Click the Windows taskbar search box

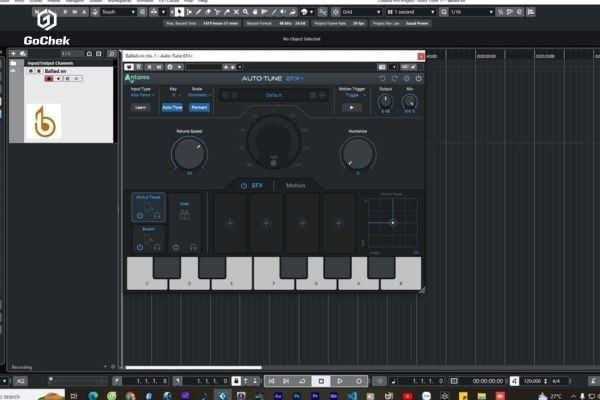(x=18, y=396)
